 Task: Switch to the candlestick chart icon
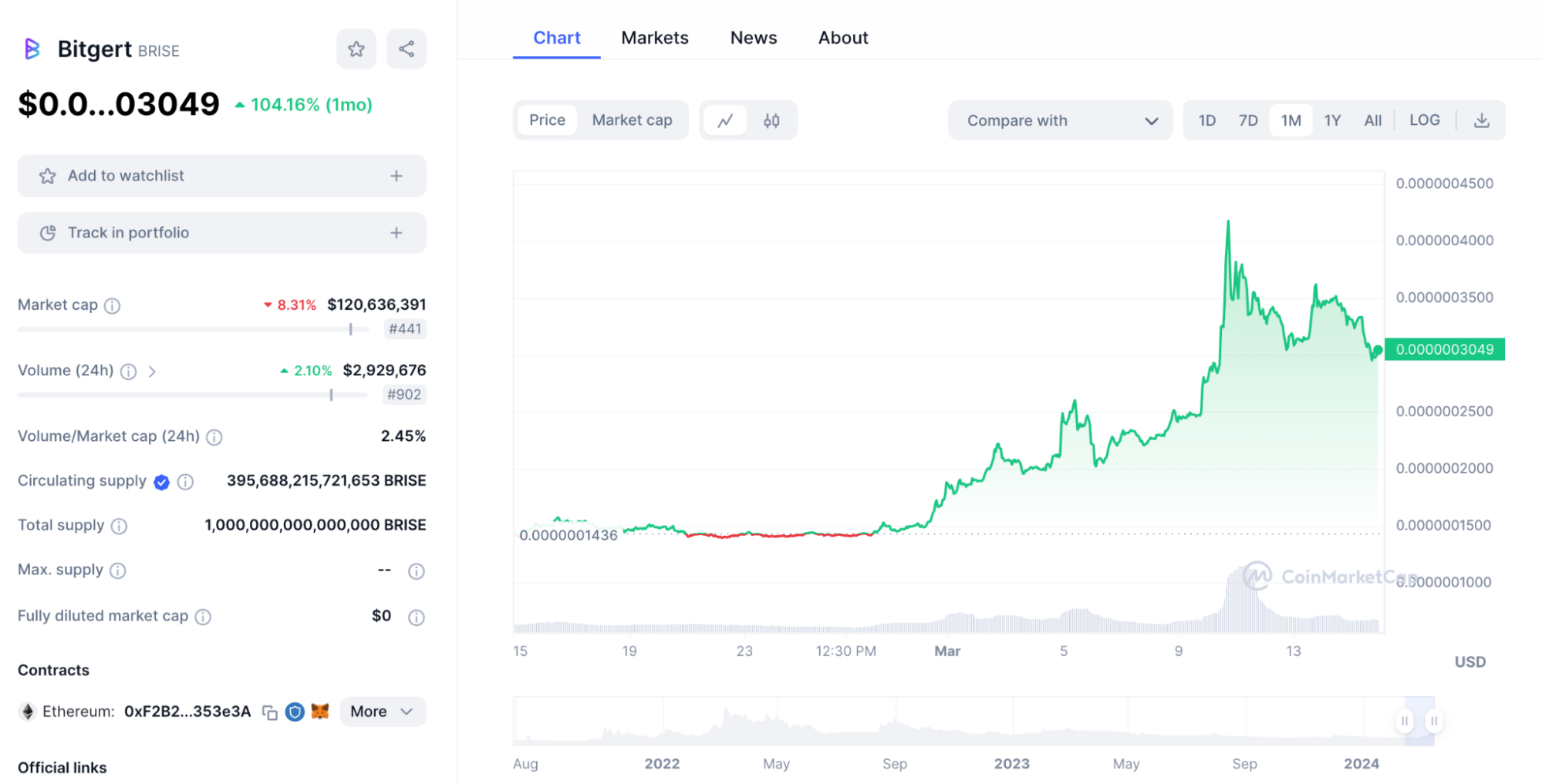coord(771,120)
